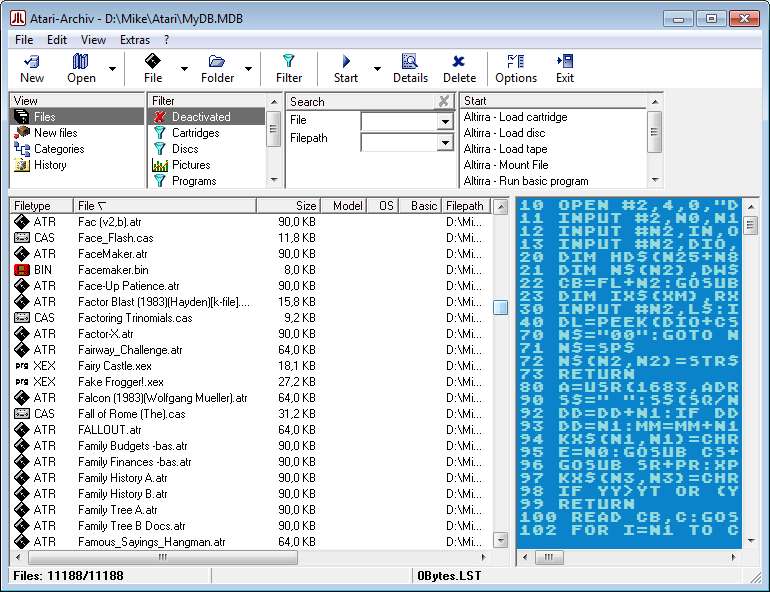Open the dropdown arrow next to File button
This screenshot has width=770, height=592.
(x=184, y=69)
